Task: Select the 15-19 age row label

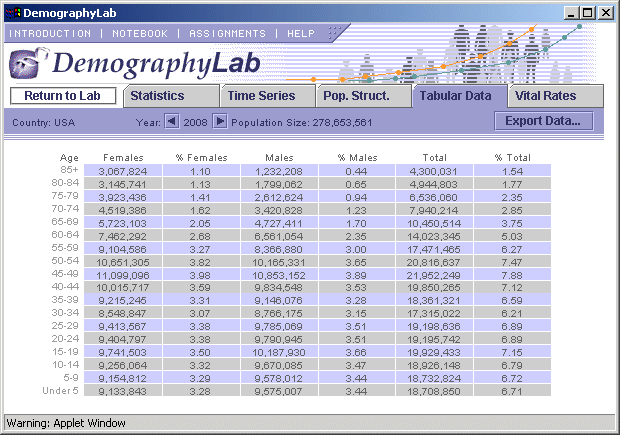Action: pyautogui.click(x=66, y=352)
